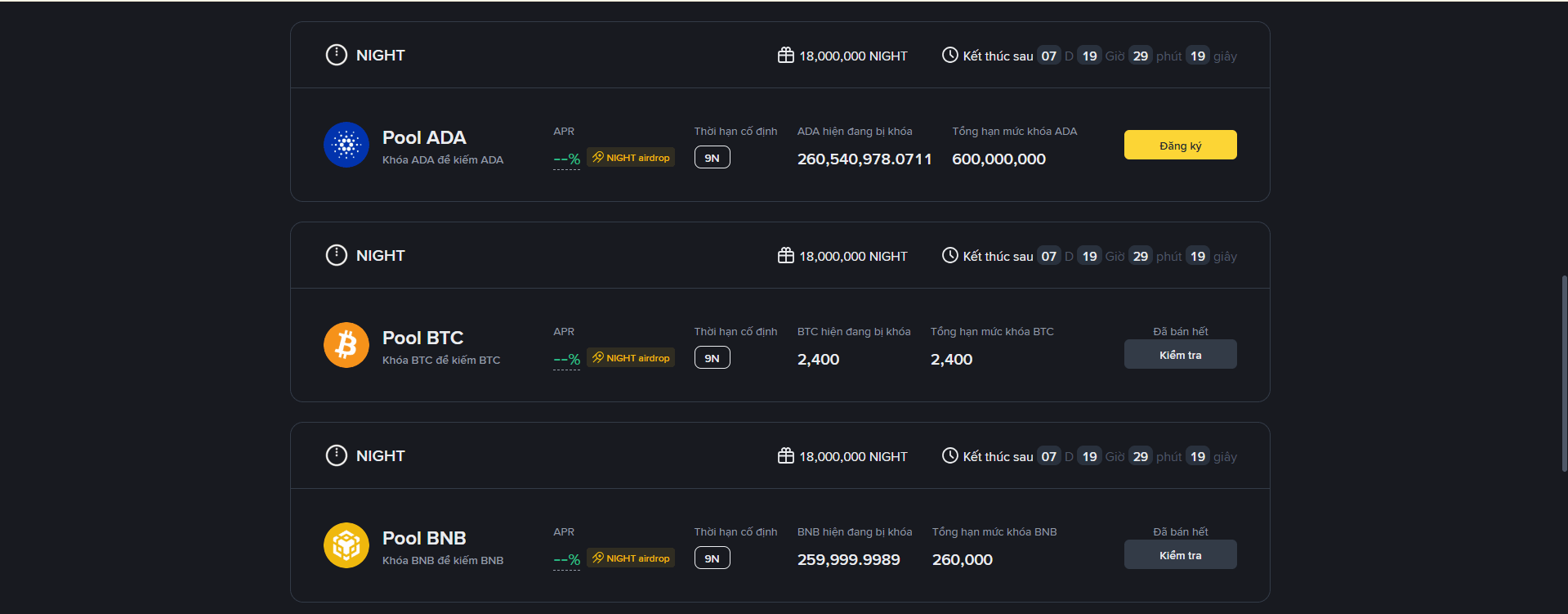Viewport: 1568px width, 614px height.
Task: Click clock icon in BTC card header
Action: point(949,256)
